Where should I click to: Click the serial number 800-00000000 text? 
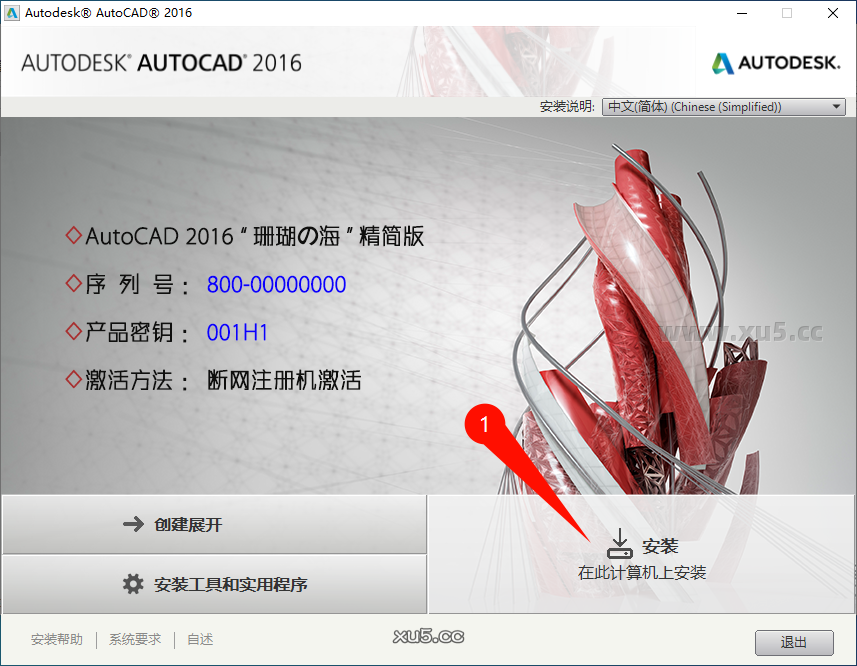point(276,284)
